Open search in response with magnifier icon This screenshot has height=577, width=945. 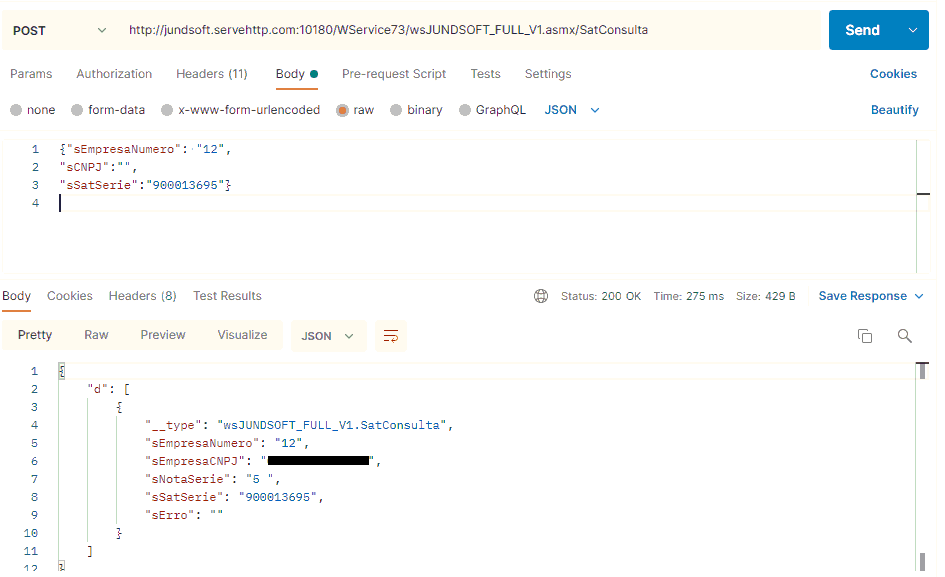coord(905,336)
